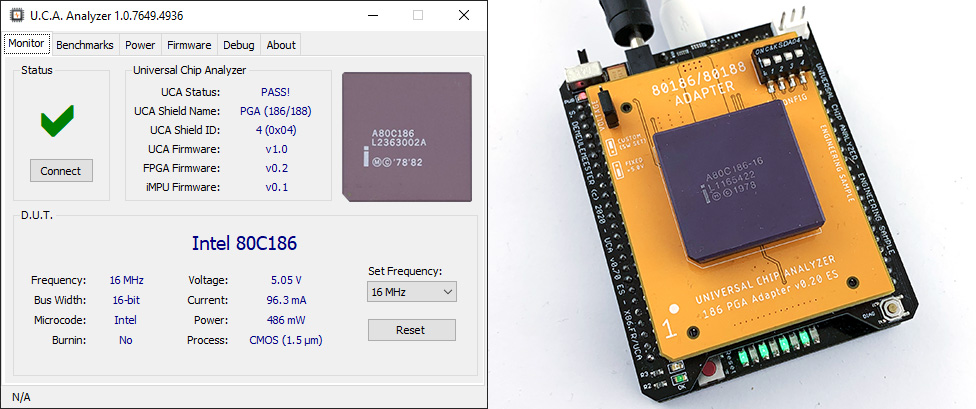Click the Microcode Intel value
The height and width of the screenshot is (409, 976).
pos(125,320)
